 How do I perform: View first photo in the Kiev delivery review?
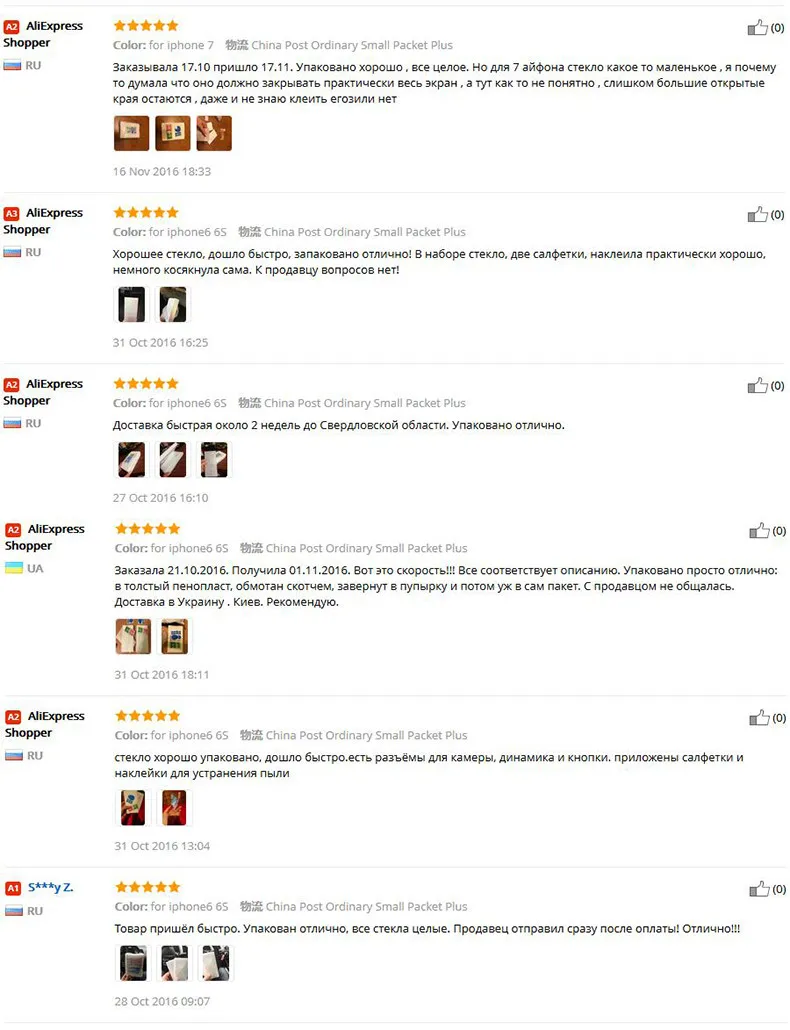tap(133, 637)
